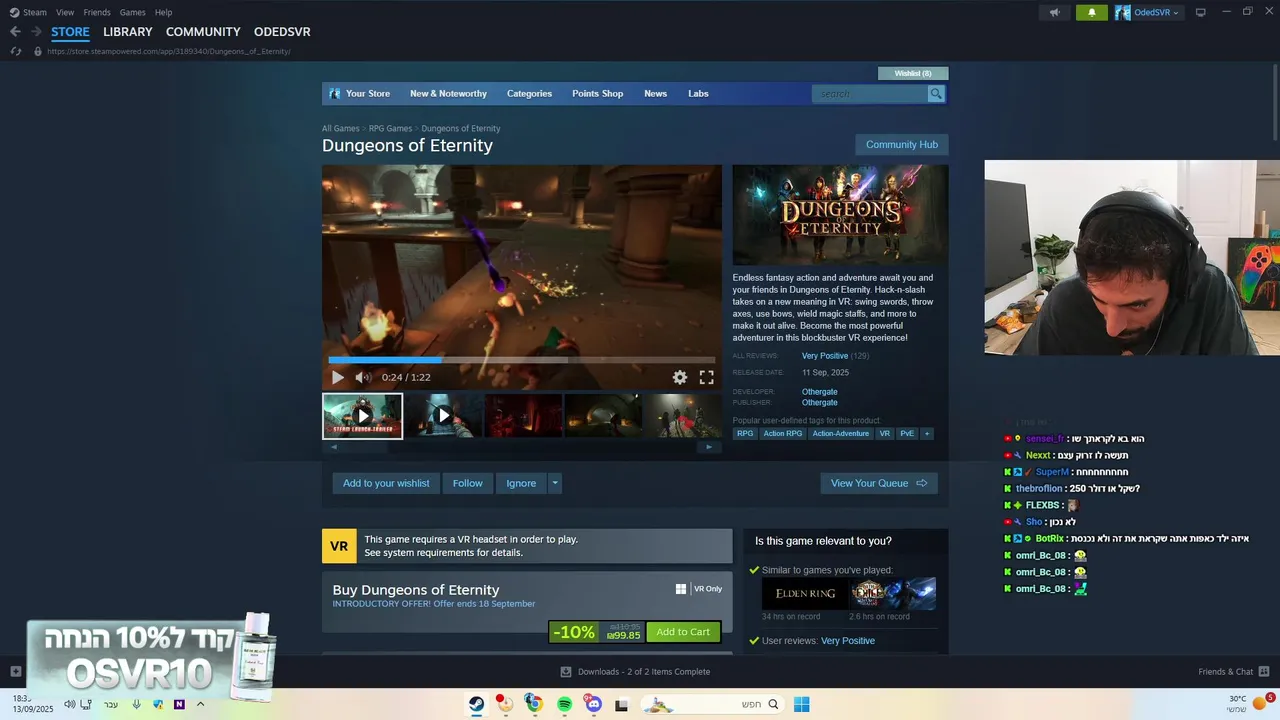Select the Steam Launch Trailer thumbnail
This screenshot has width=1280, height=720.
pyautogui.click(x=362, y=416)
